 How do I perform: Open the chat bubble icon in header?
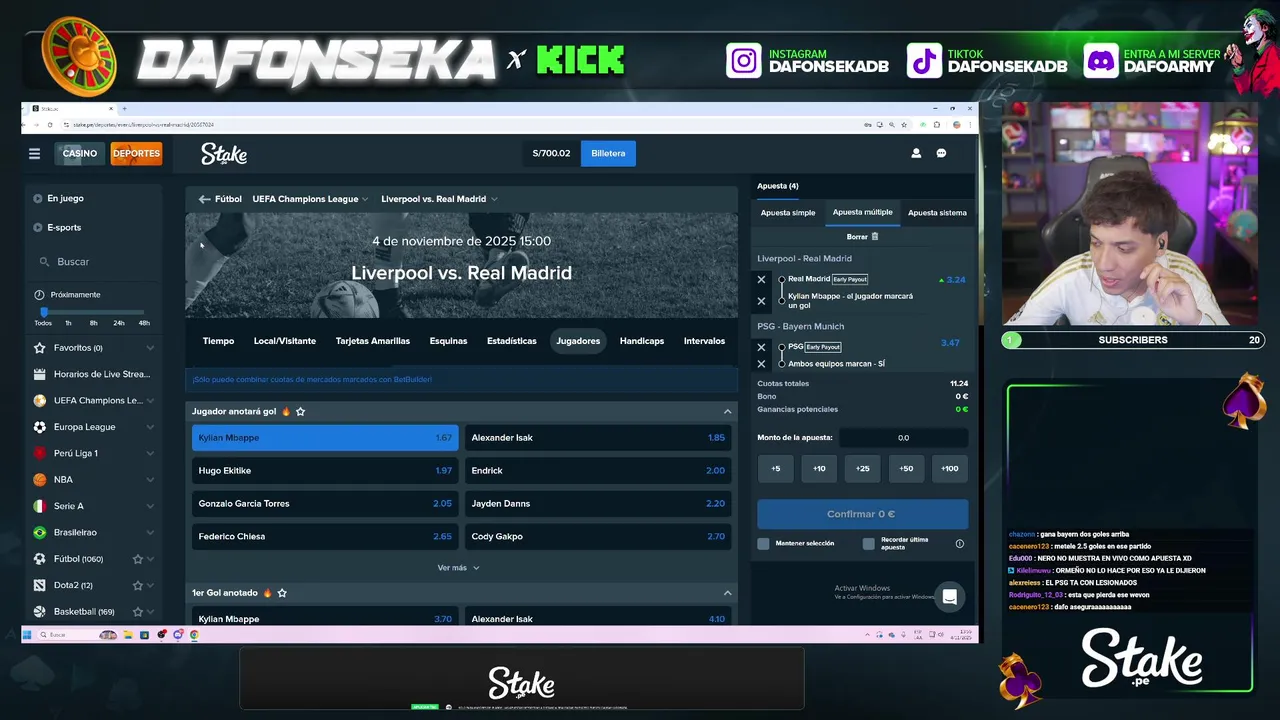pyautogui.click(x=941, y=153)
